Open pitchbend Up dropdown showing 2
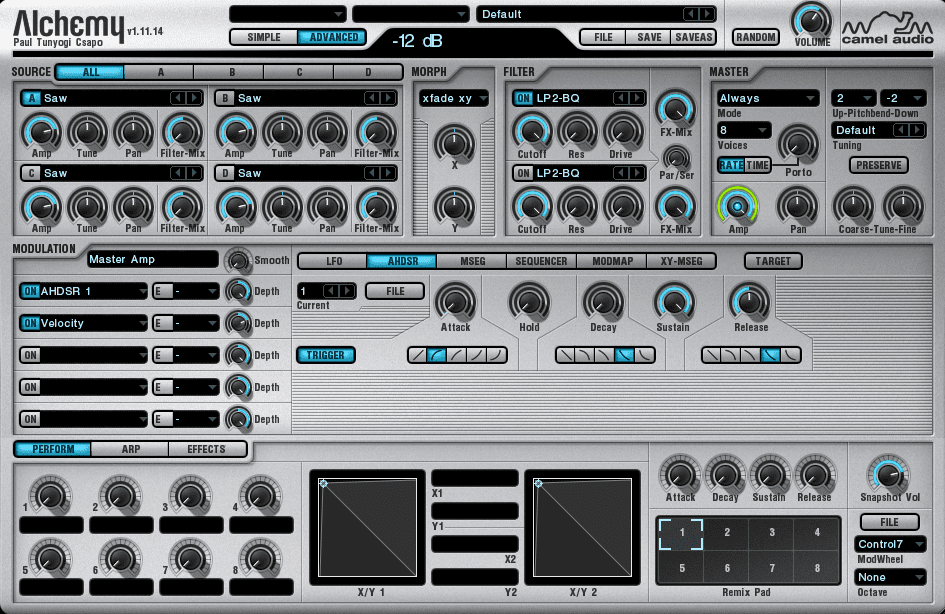 (853, 98)
